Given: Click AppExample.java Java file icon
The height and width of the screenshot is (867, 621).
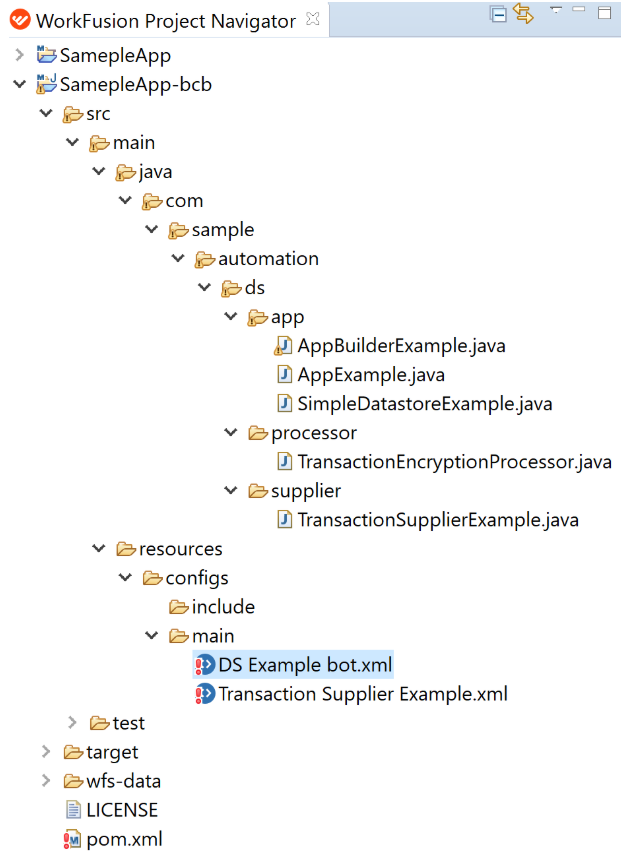Looking at the screenshot, I should coord(284,375).
